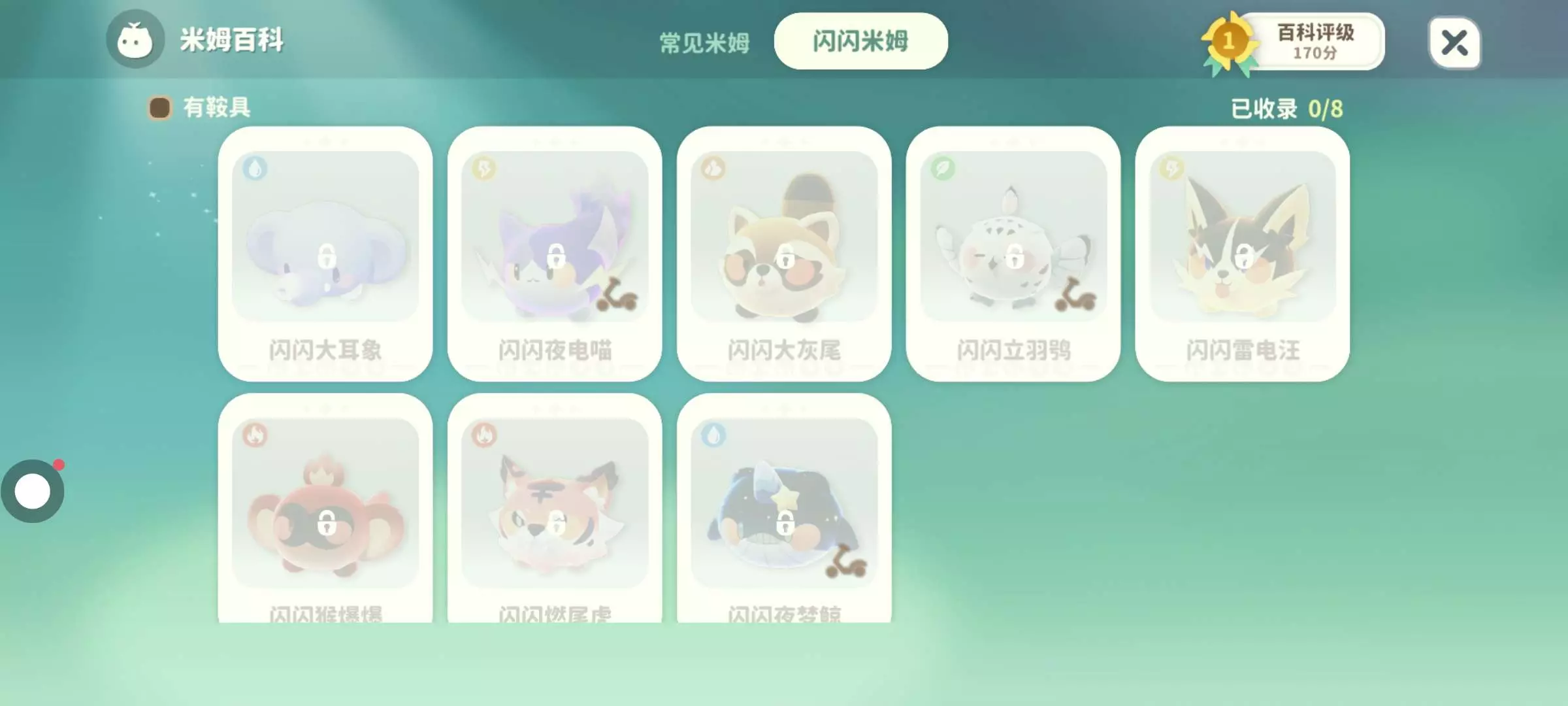Switch to the 常见米姆 tab
This screenshot has height=706, width=1568.
click(x=704, y=42)
